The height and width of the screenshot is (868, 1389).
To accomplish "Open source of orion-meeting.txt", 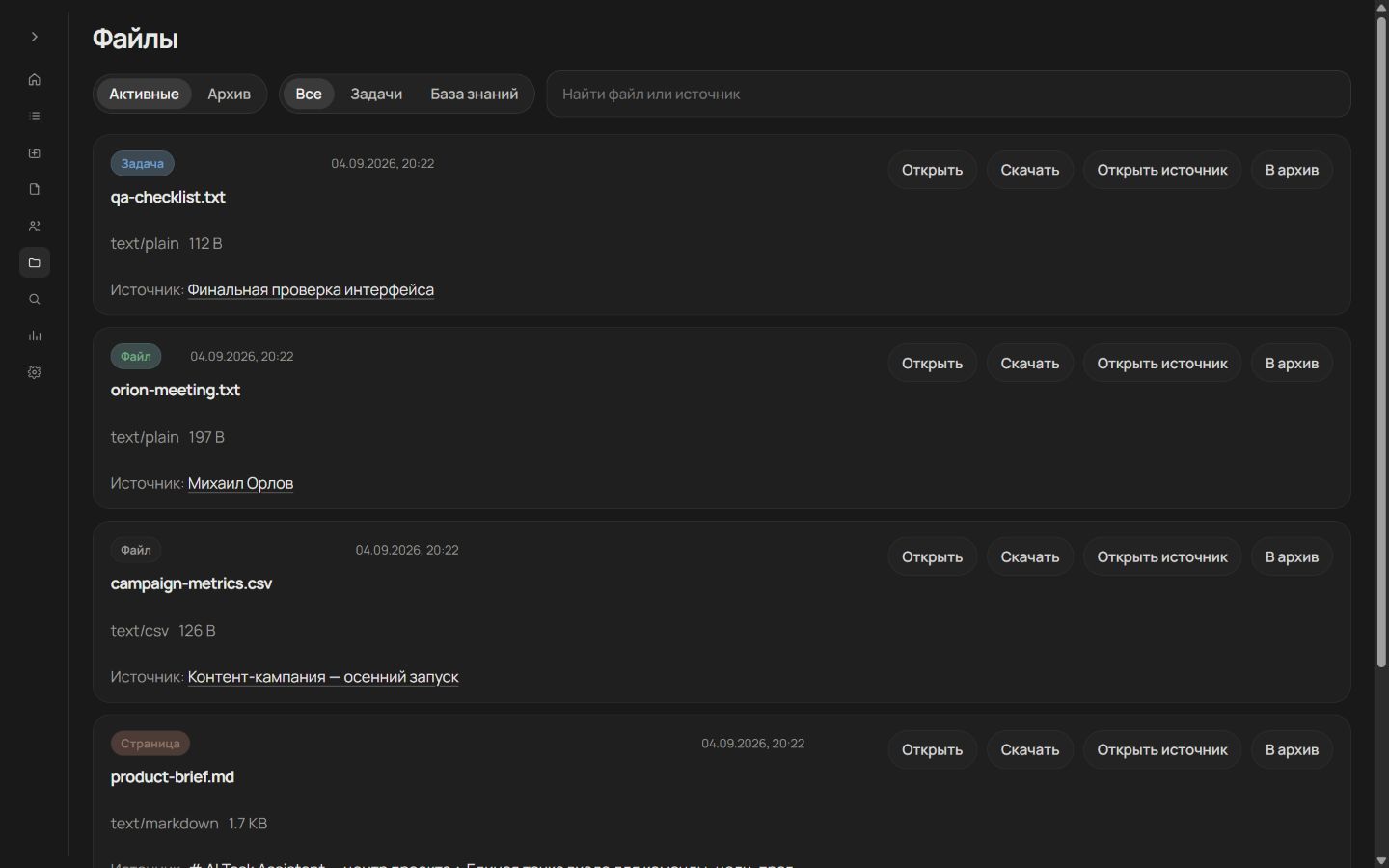I will click(x=1162, y=364).
